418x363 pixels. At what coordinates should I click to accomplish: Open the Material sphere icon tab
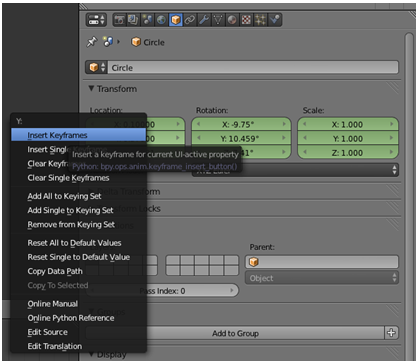[232, 20]
